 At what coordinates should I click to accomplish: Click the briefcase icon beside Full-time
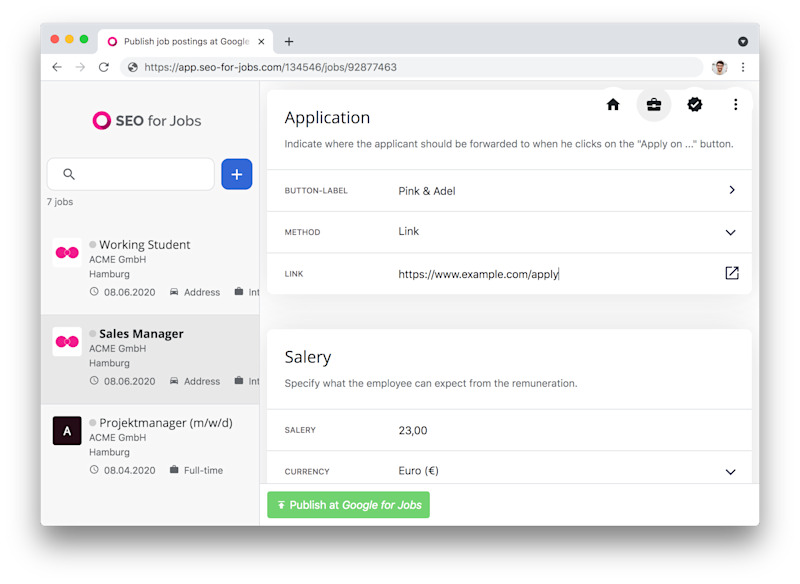[174, 469]
